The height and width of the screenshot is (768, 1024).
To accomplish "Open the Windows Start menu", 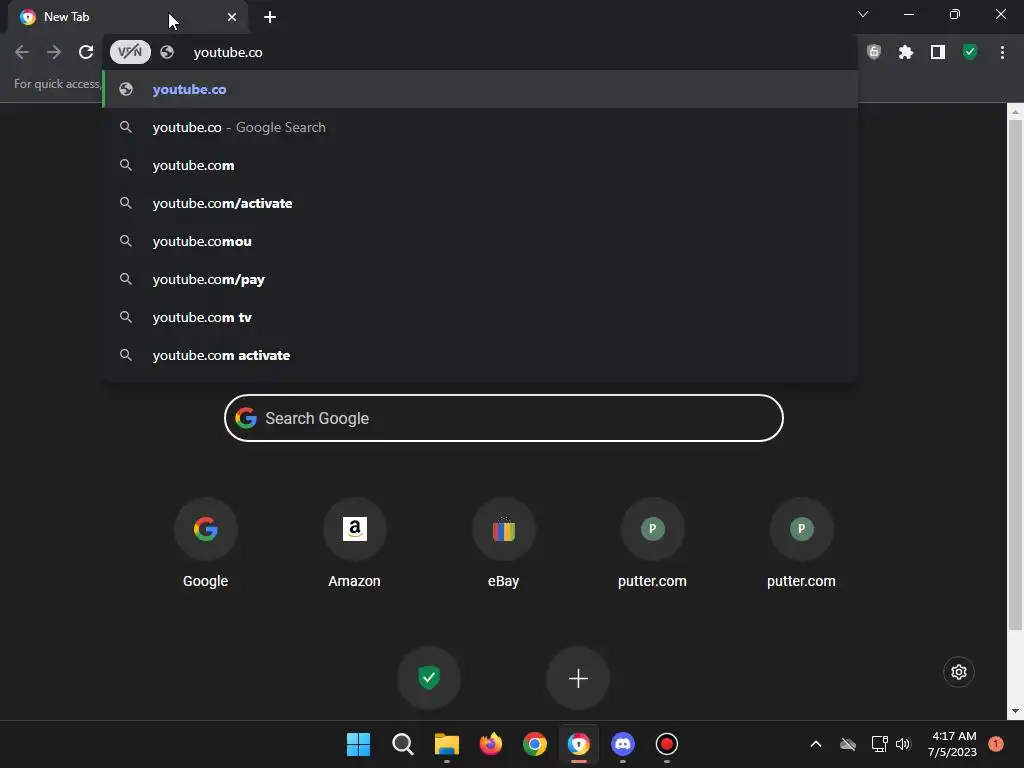I will click(x=358, y=744).
